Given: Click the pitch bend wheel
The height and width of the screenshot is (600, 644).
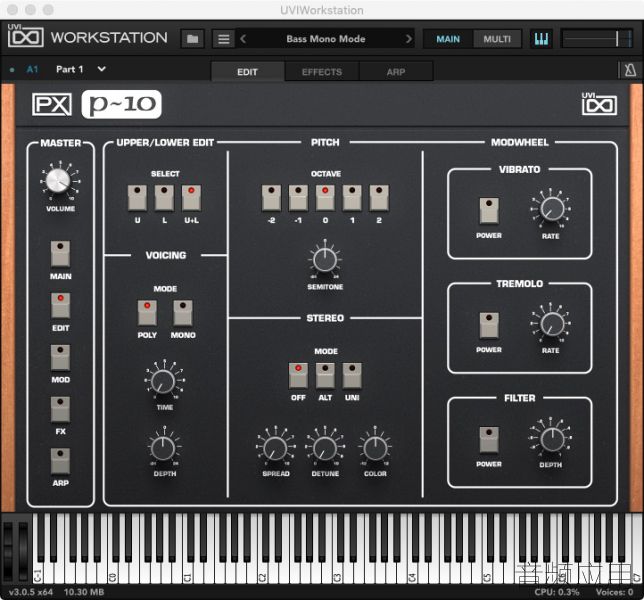Looking at the screenshot, I should [8, 550].
